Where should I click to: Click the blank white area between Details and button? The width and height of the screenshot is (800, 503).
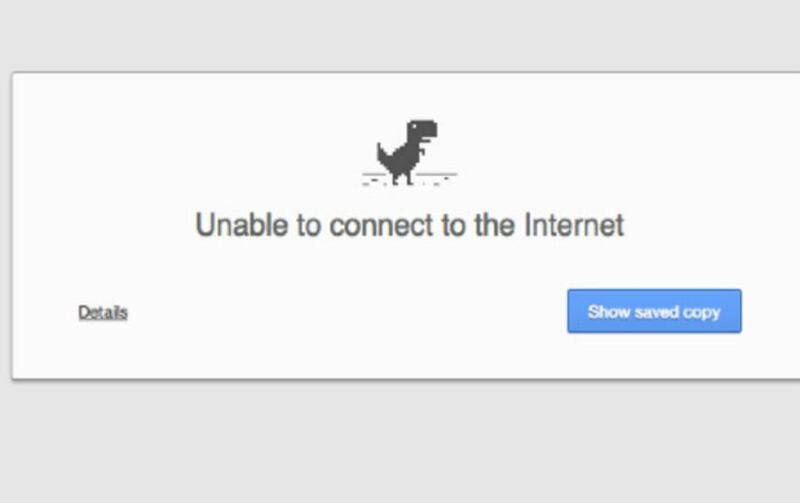click(347, 312)
